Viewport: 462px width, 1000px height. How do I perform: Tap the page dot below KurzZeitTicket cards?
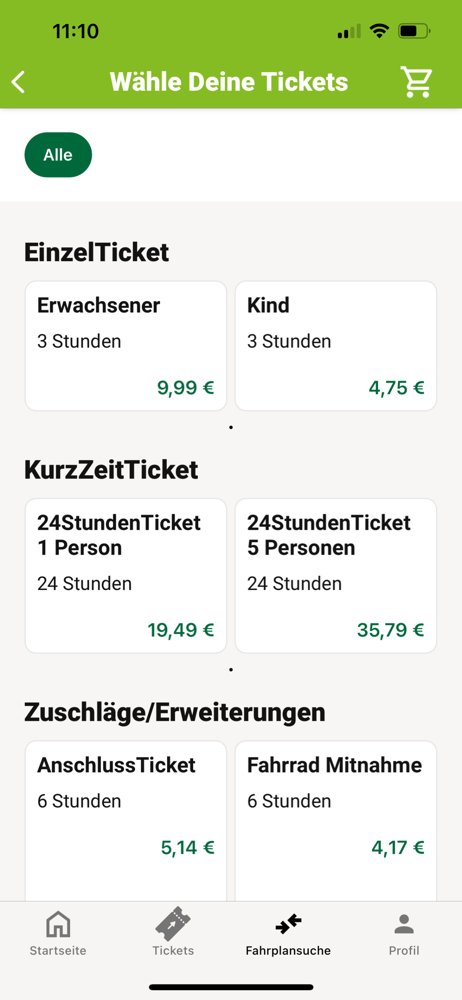231,670
